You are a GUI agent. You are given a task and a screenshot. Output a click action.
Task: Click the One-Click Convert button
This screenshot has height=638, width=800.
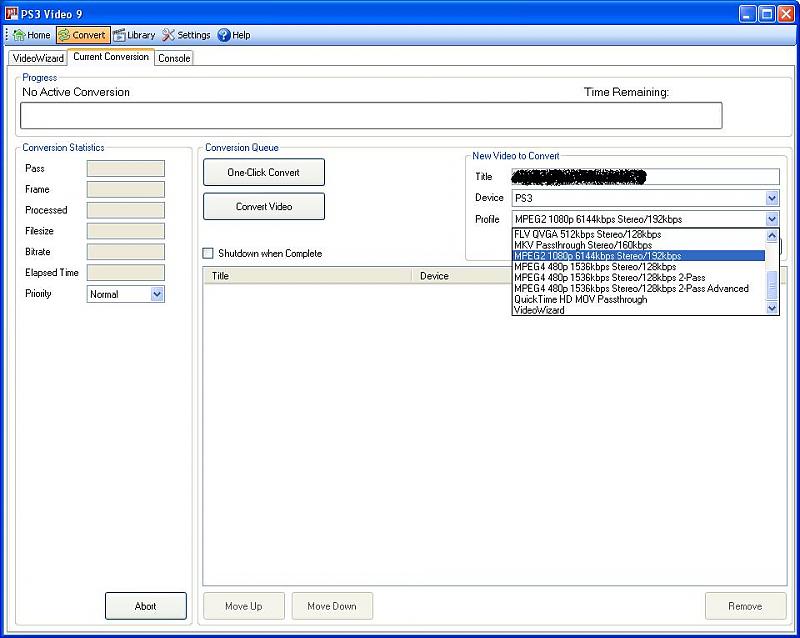tap(264, 173)
